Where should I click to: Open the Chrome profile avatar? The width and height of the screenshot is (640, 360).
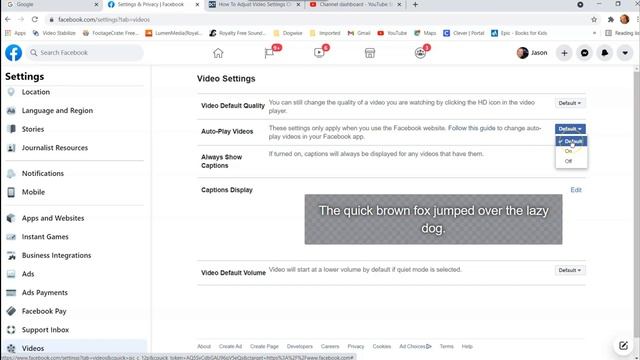click(x=624, y=19)
